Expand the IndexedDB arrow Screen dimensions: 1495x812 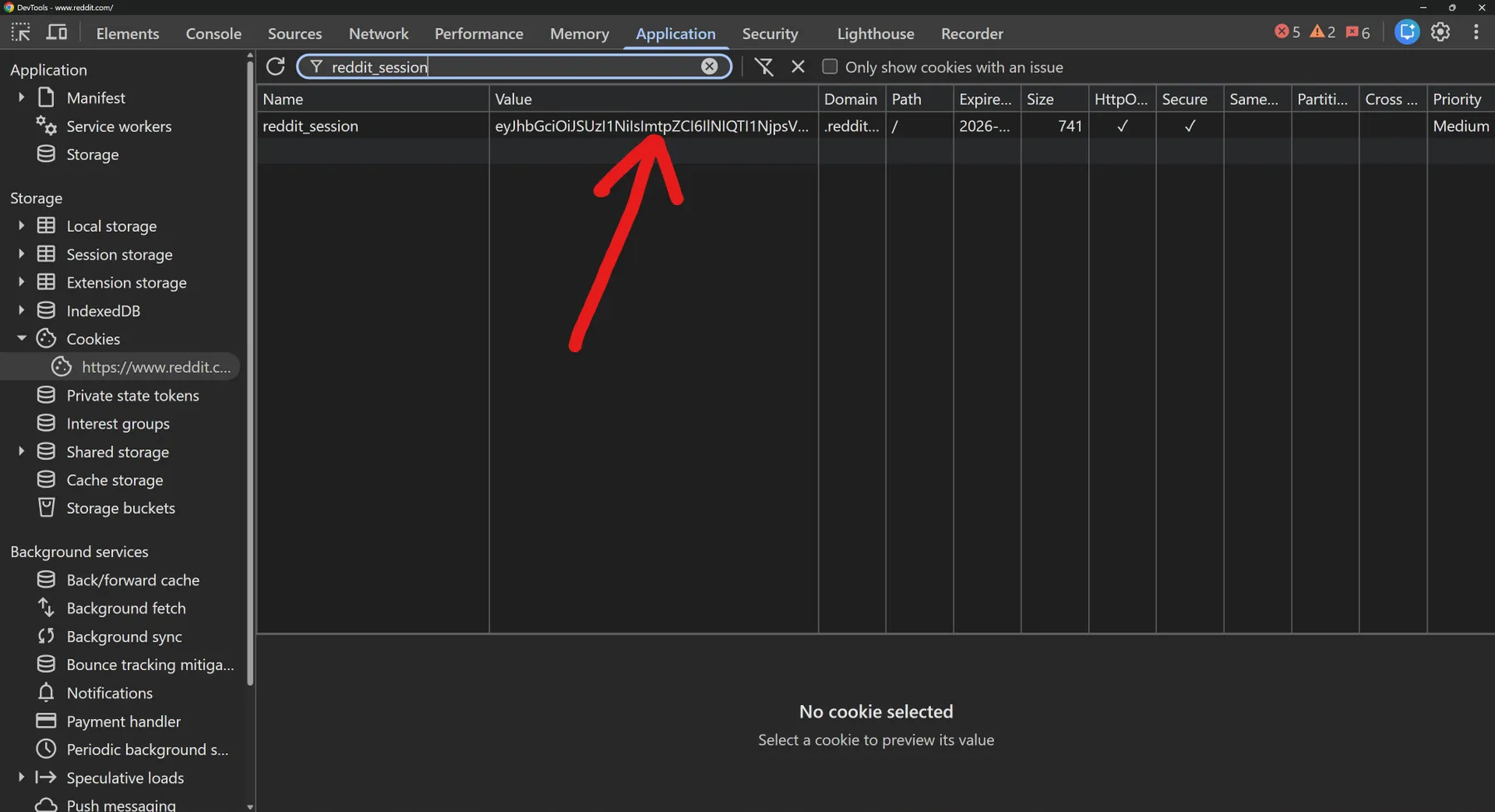(x=22, y=310)
